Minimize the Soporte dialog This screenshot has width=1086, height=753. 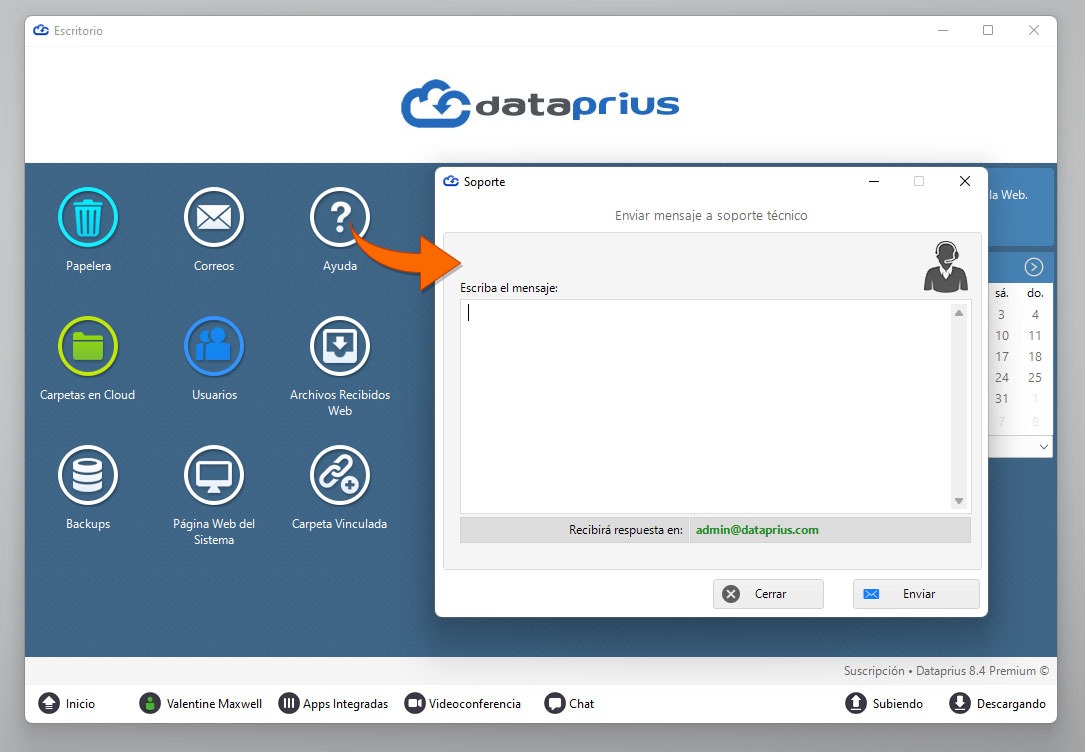(874, 181)
